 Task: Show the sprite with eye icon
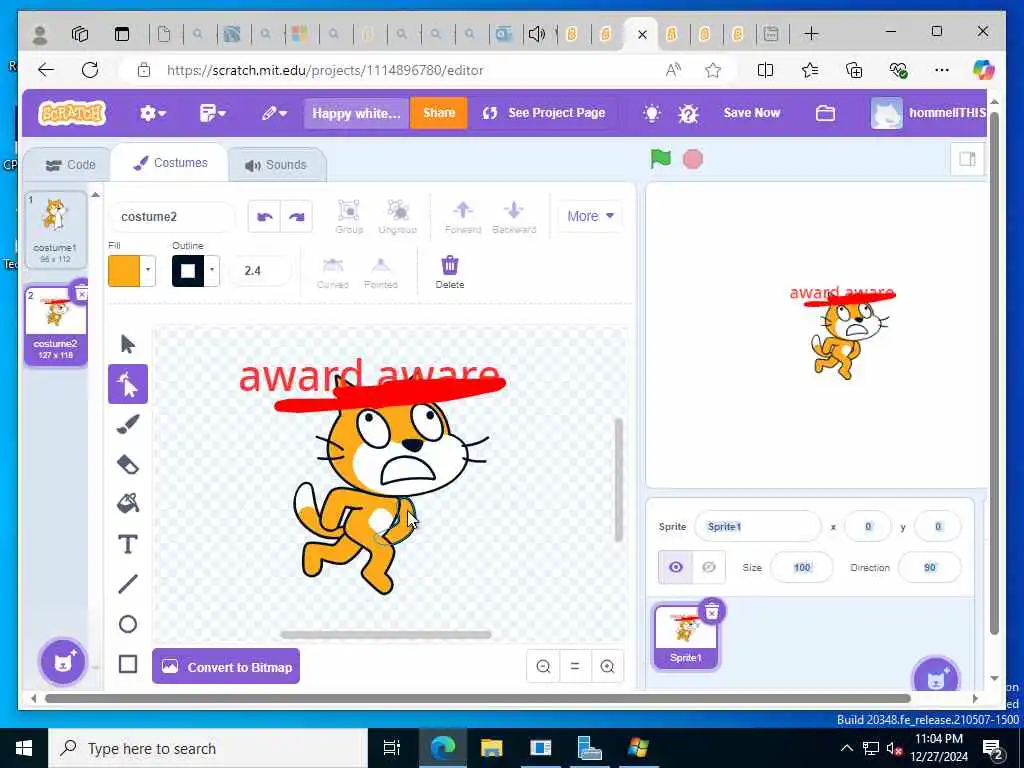676,567
